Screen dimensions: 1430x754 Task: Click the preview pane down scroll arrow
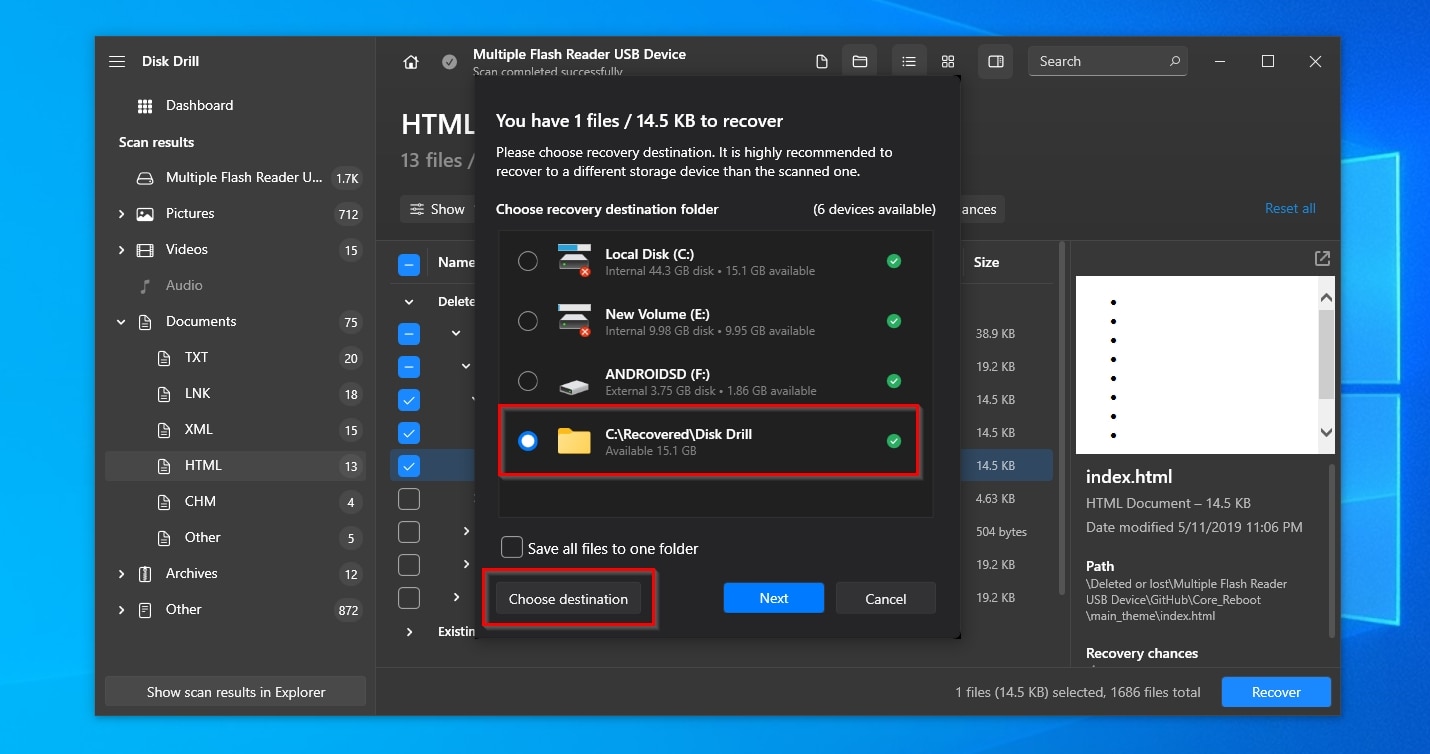[x=1326, y=433]
